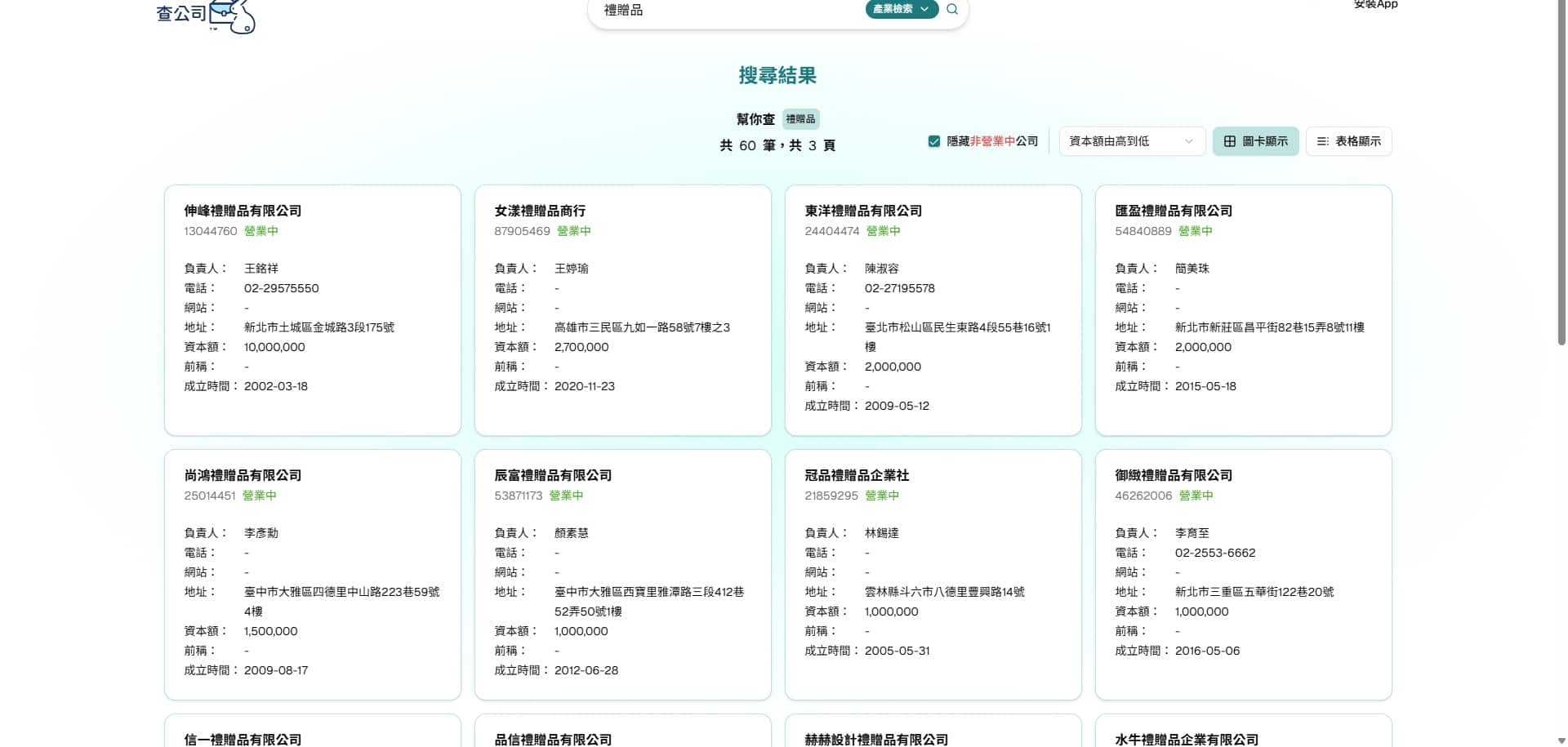The height and width of the screenshot is (747, 1568).
Task: Open the 資本額由高到低 sort dropdown
Action: [x=1132, y=141]
